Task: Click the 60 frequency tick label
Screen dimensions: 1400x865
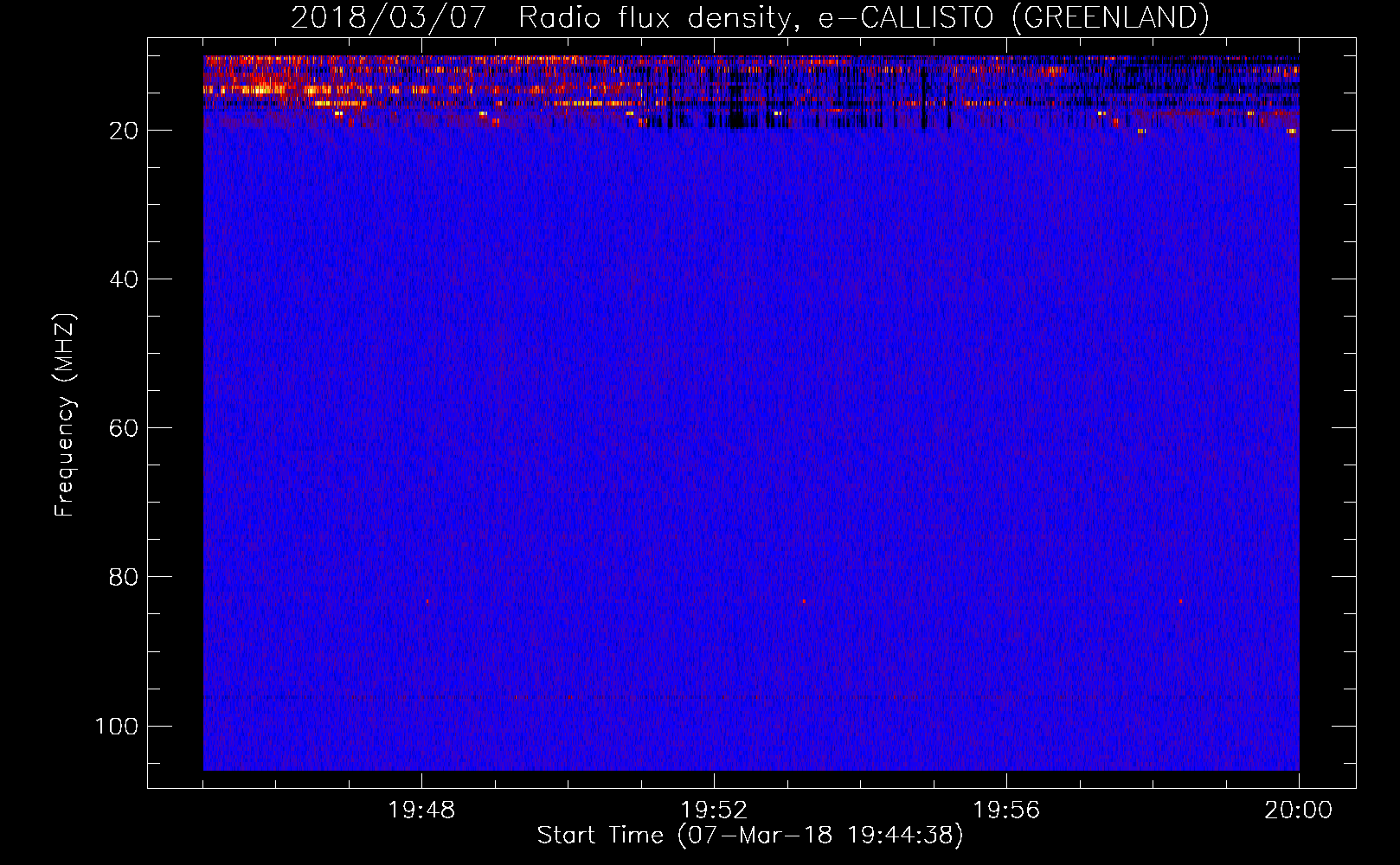Action: click(x=124, y=428)
